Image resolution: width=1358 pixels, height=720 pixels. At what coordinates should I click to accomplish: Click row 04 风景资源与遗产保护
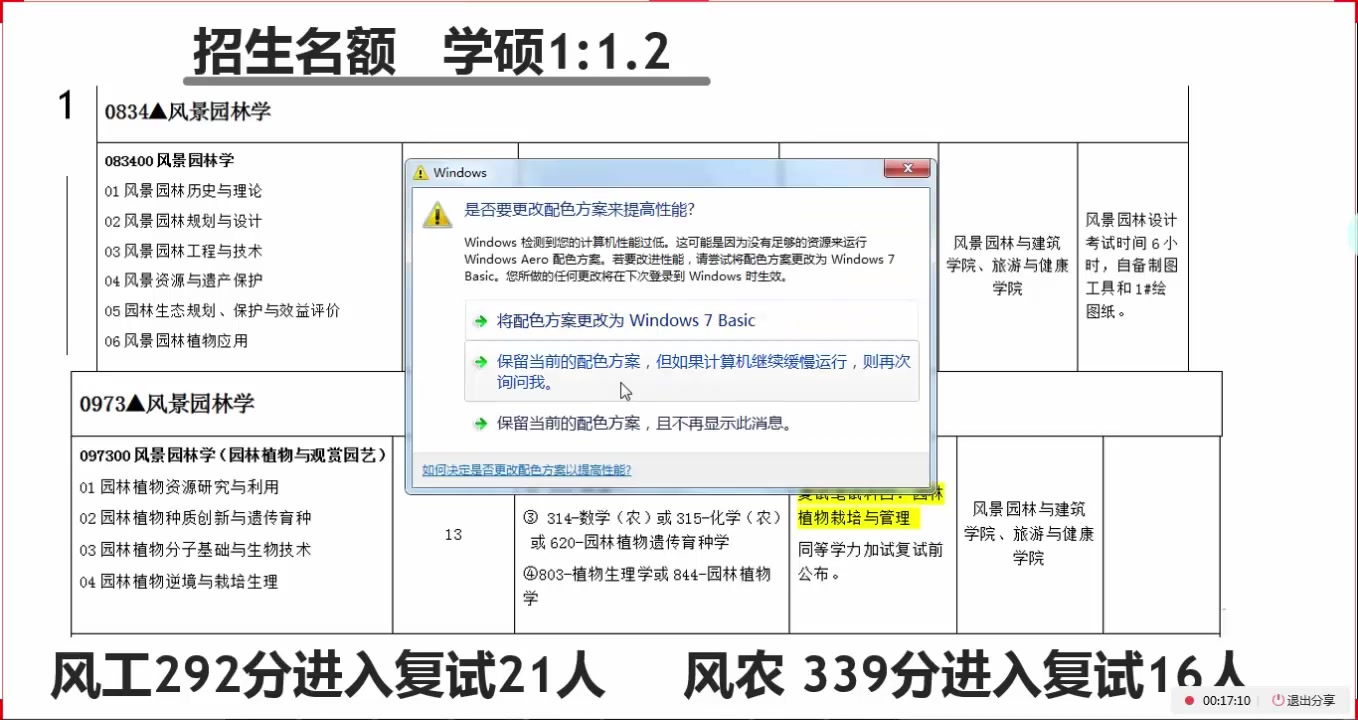pyautogui.click(x=183, y=280)
